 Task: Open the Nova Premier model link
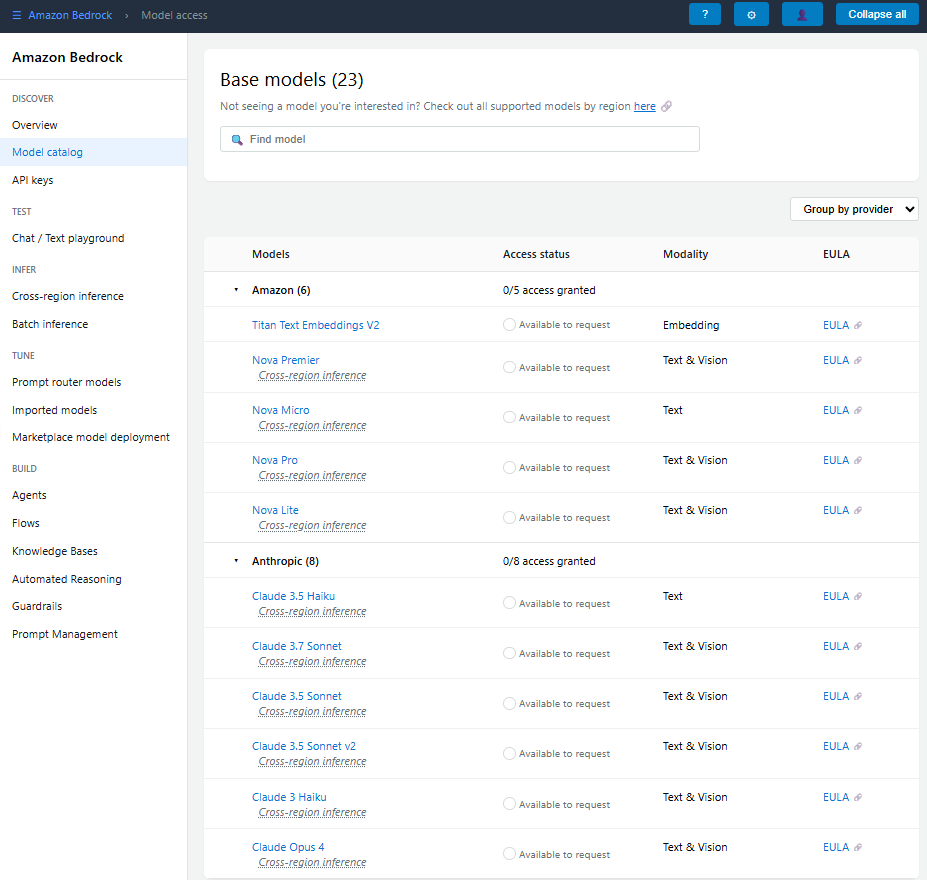(286, 360)
